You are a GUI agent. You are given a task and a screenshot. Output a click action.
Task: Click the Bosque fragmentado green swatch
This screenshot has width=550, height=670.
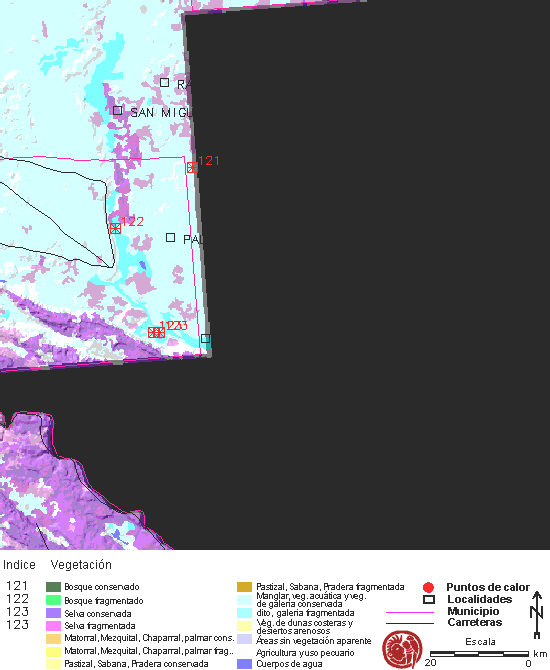tap(53, 600)
